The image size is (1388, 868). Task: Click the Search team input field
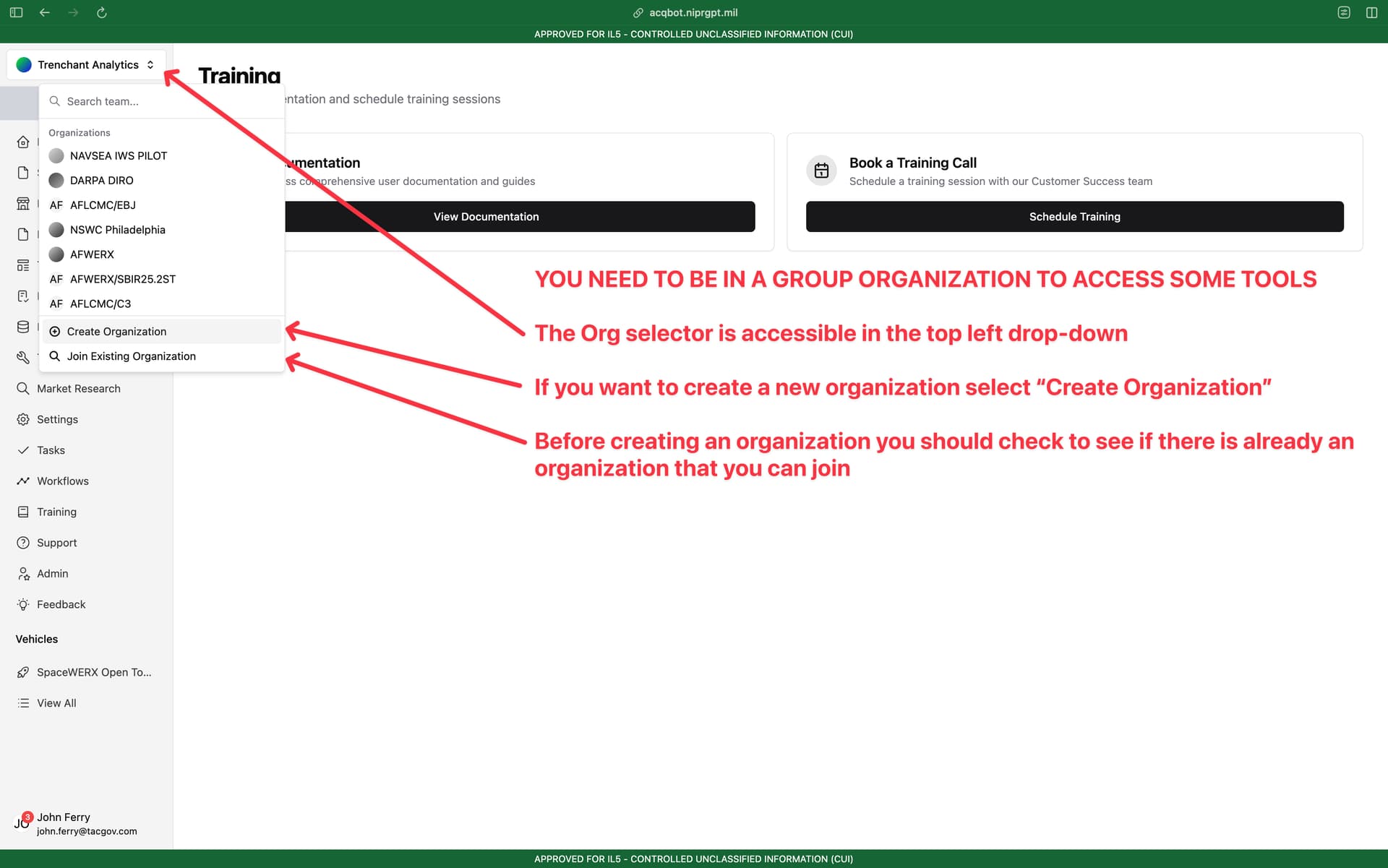click(161, 101)
